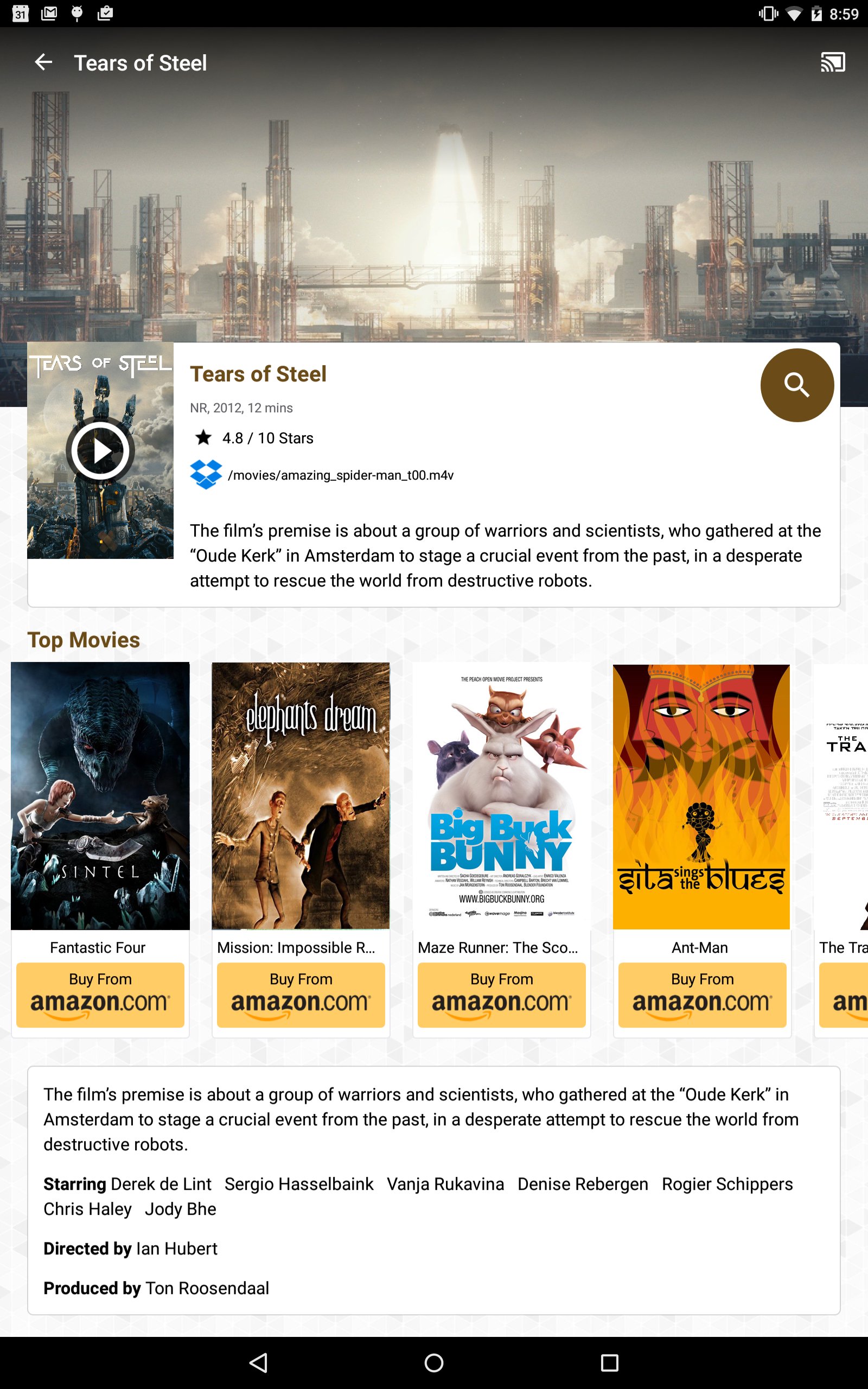The image size is (868, 1389).
Task: Open the calendar notification in the status bar
Action: coord(21,13)
